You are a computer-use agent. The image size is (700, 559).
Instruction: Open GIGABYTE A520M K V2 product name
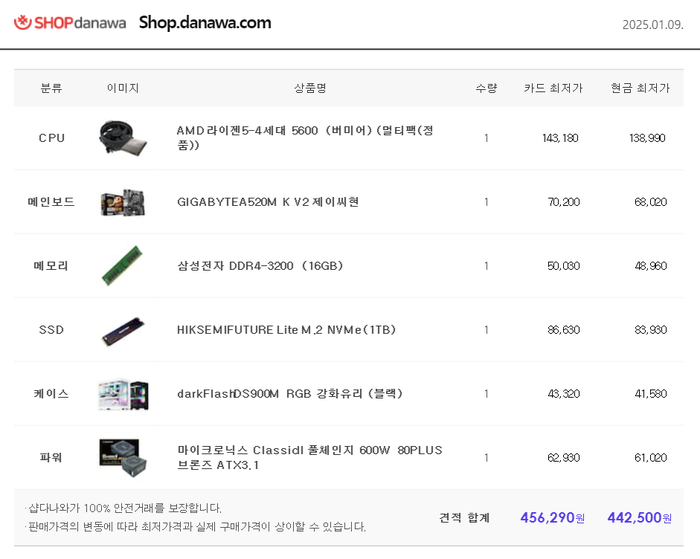[268, 202]
